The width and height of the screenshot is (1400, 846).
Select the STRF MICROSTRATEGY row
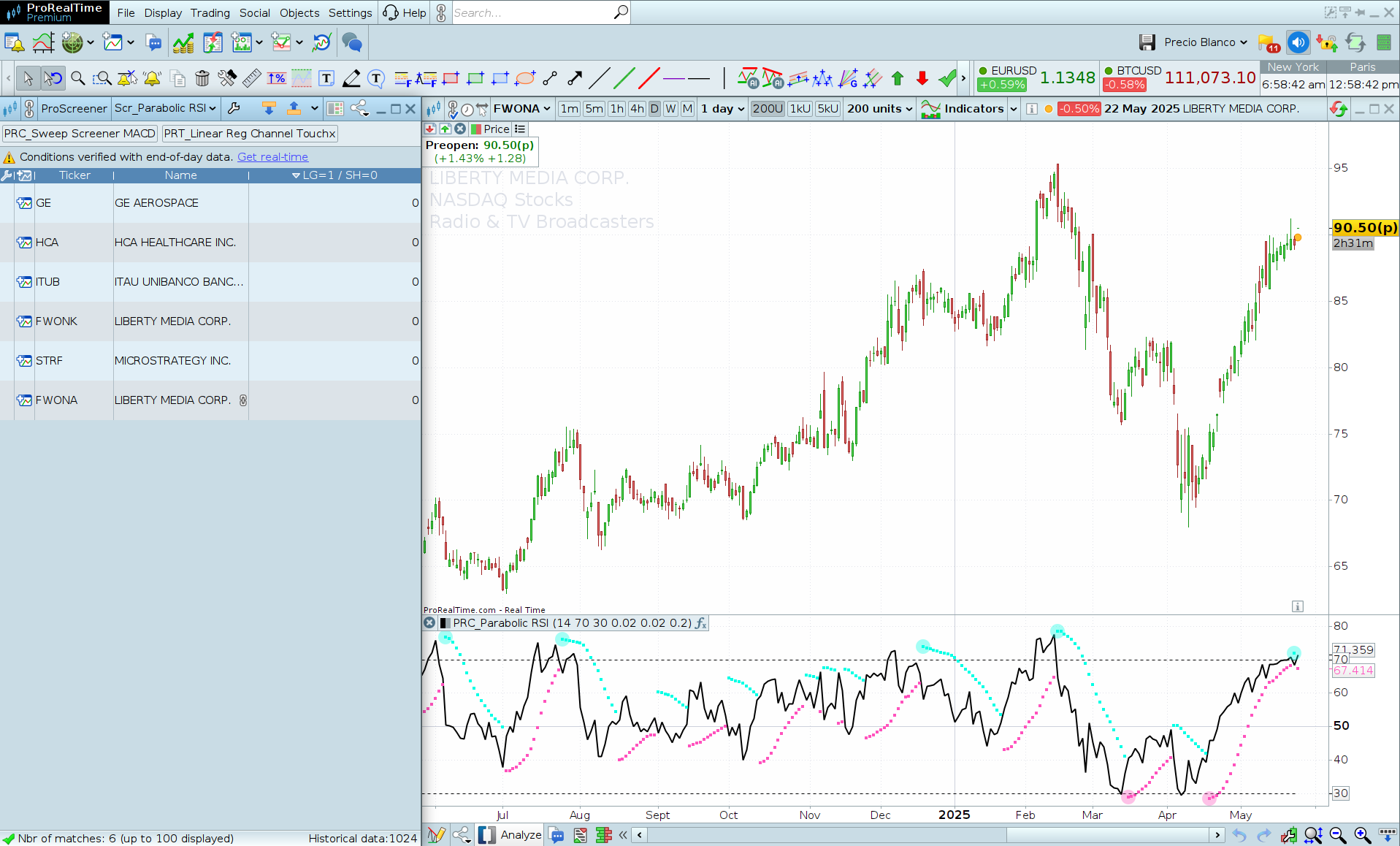coord(210,361)
